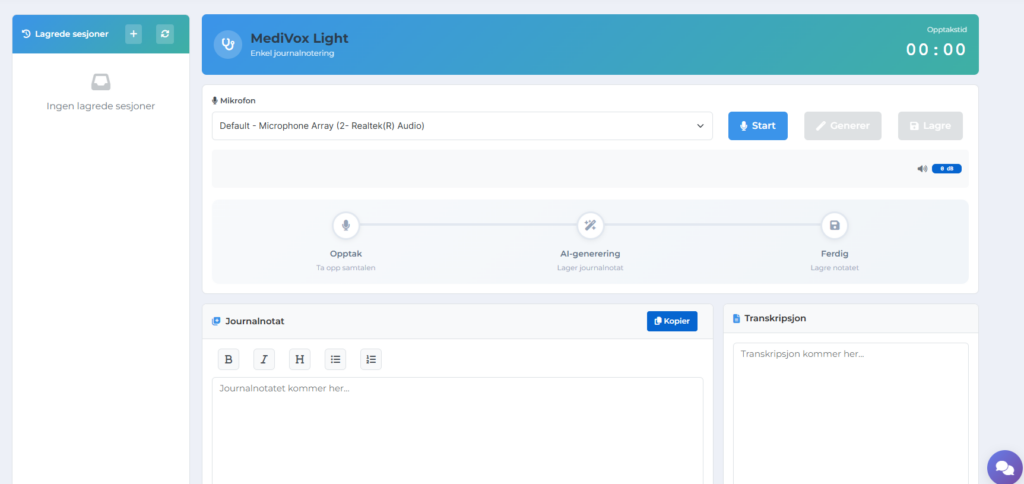Open the Mikrofon device dropdown
The image size is (1024, 484).
(x=462, y=126)
